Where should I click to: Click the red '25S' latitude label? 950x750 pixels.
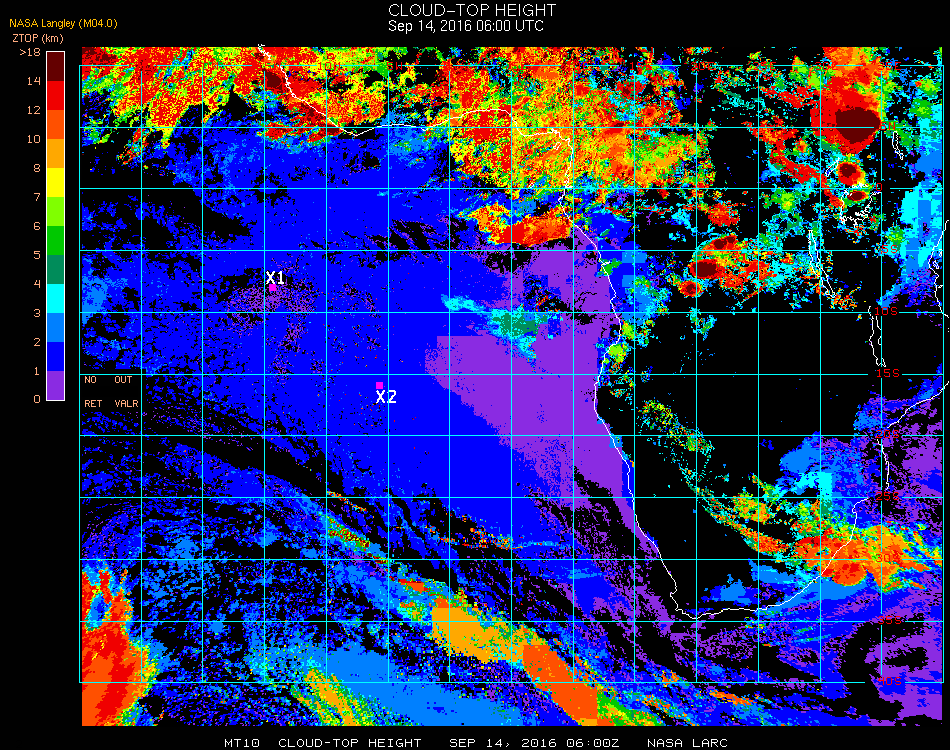[888, 497]
